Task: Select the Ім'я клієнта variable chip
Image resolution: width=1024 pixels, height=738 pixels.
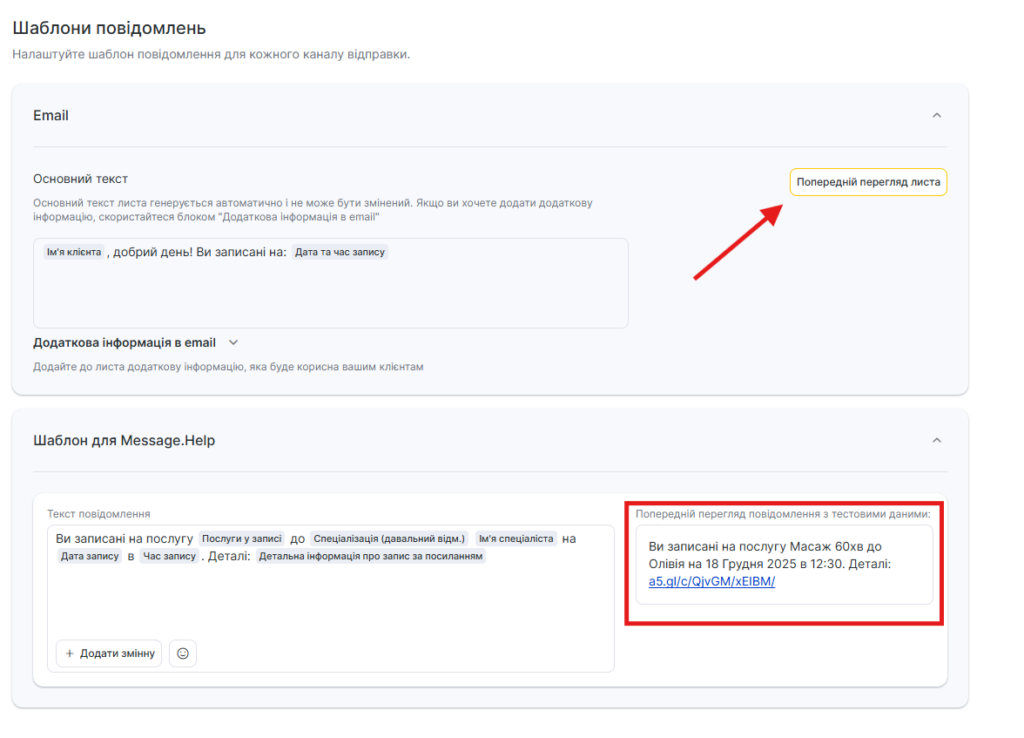Action: point(73,252)
